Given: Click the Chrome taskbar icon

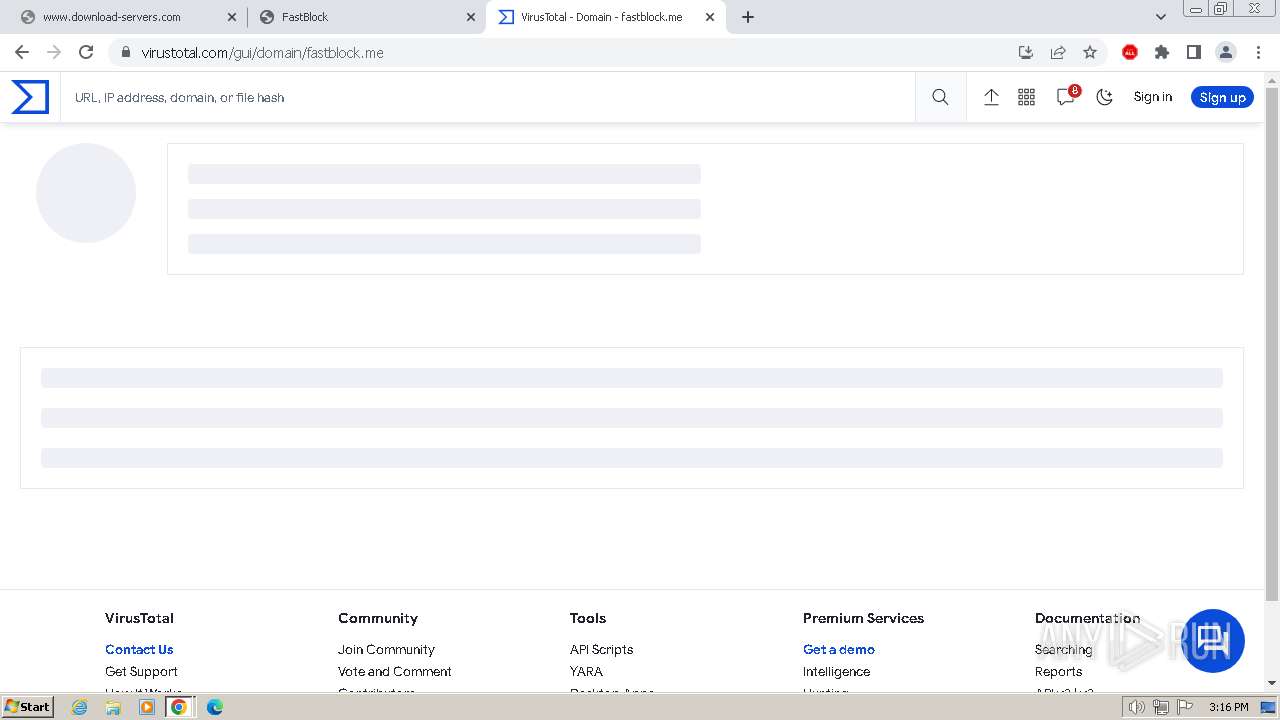Looking at the screenshot, I should (x=179, y=707).
